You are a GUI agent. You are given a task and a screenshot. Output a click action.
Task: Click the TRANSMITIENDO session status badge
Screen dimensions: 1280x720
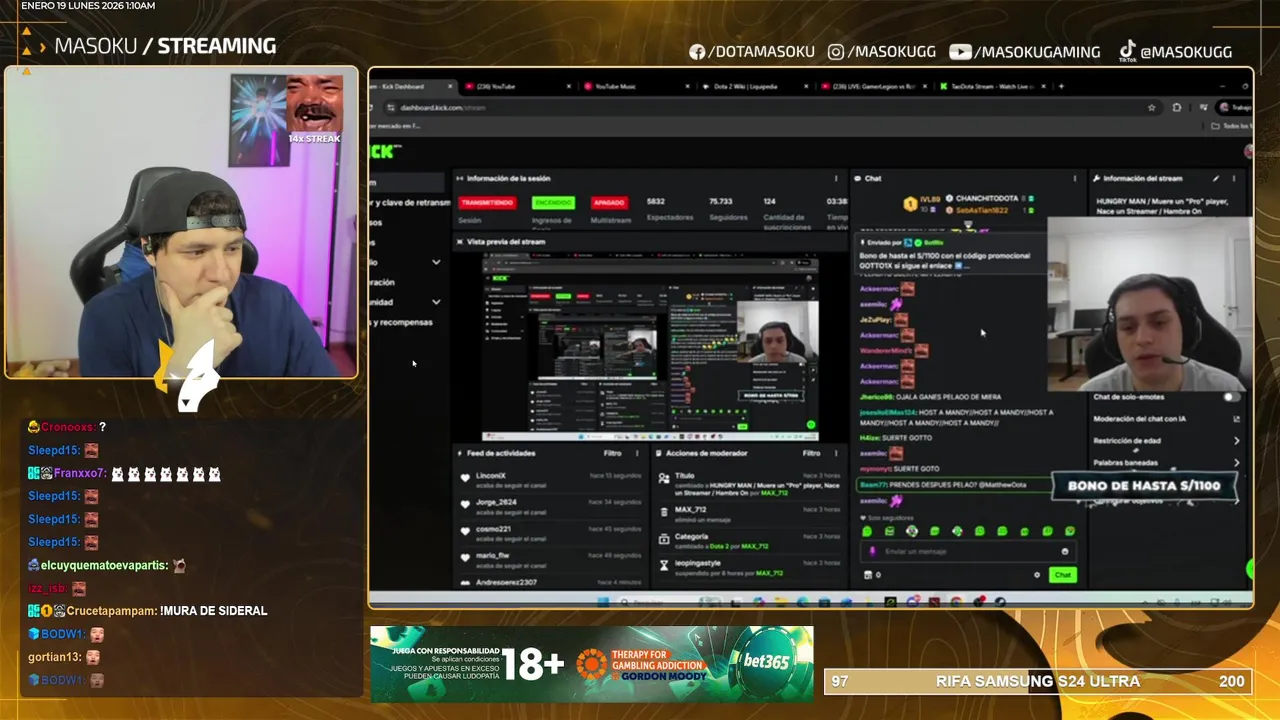point(487,202)
